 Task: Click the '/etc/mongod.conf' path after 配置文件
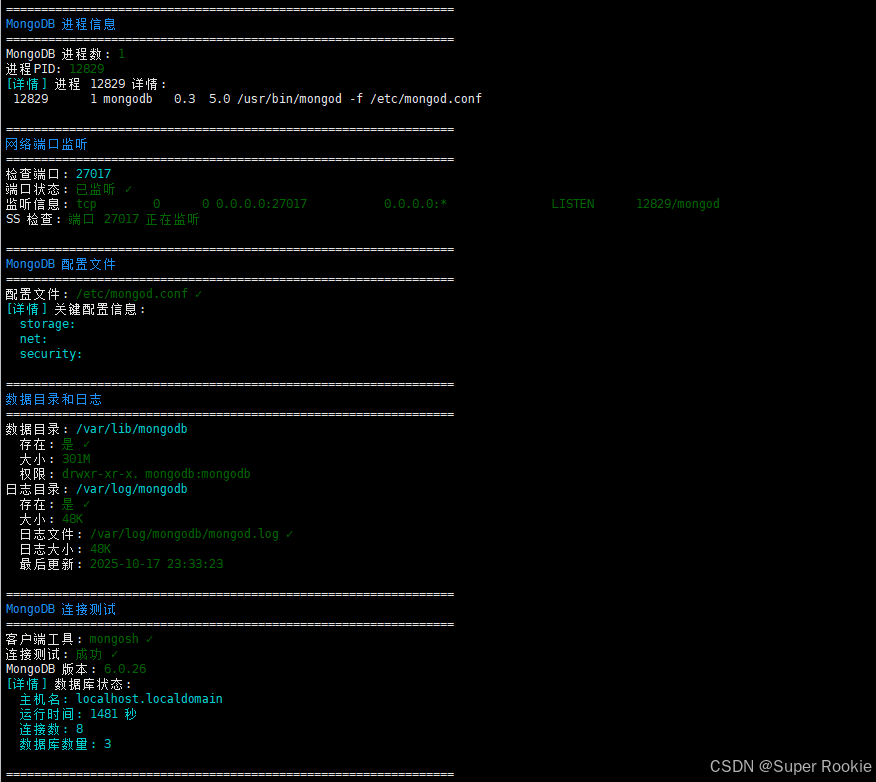132,294
